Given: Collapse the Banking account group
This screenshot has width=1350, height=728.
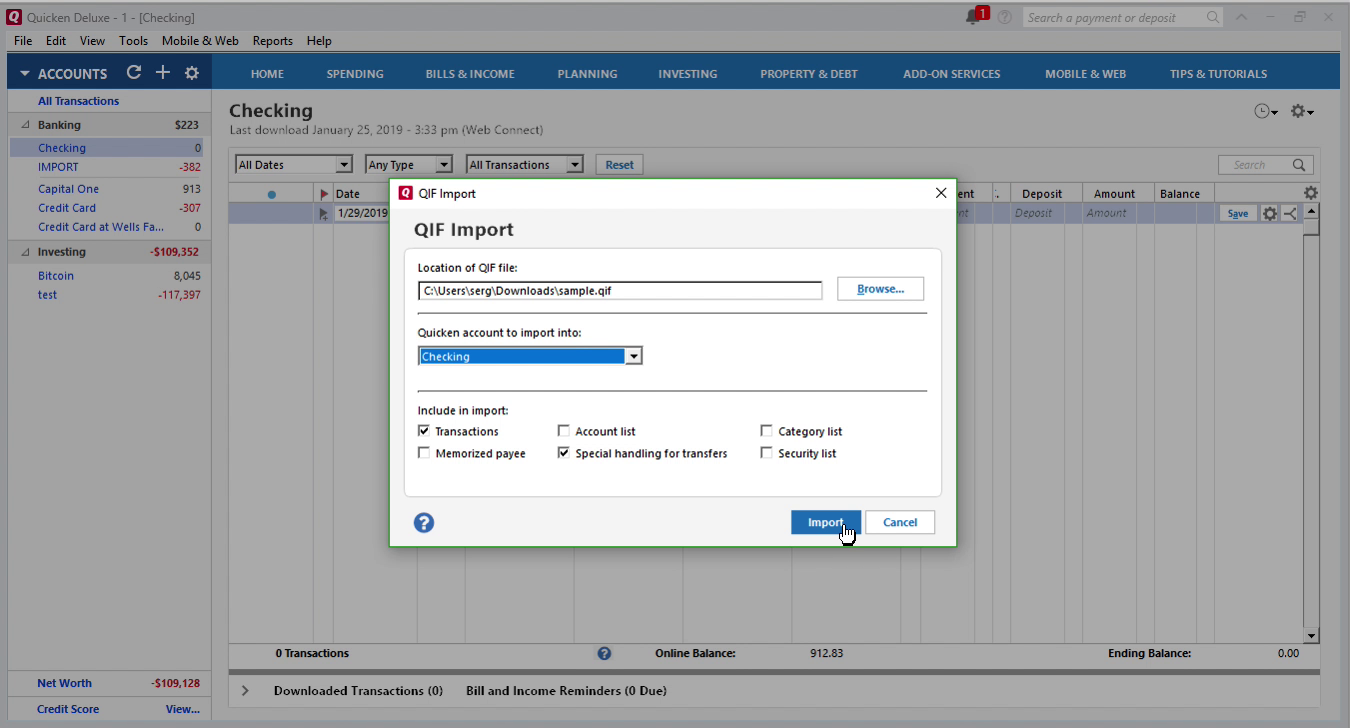Looking at the screenshot, I should point(25,125).
